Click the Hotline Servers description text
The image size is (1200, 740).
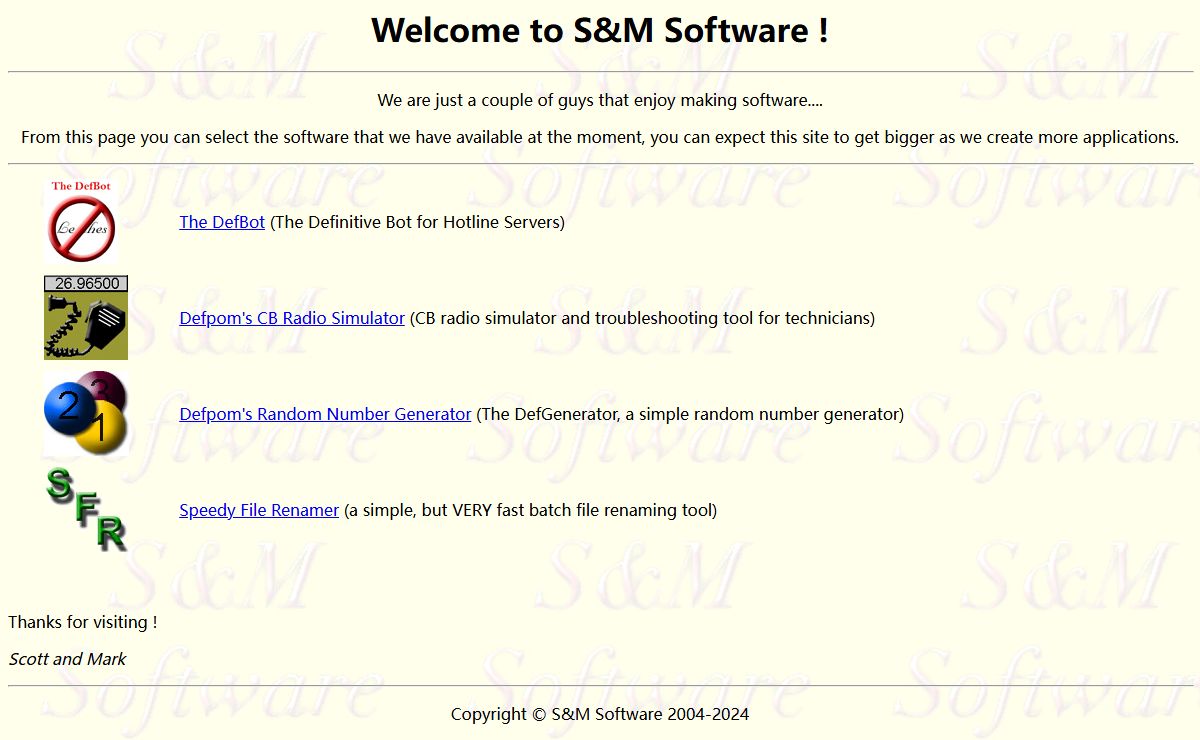417,222
